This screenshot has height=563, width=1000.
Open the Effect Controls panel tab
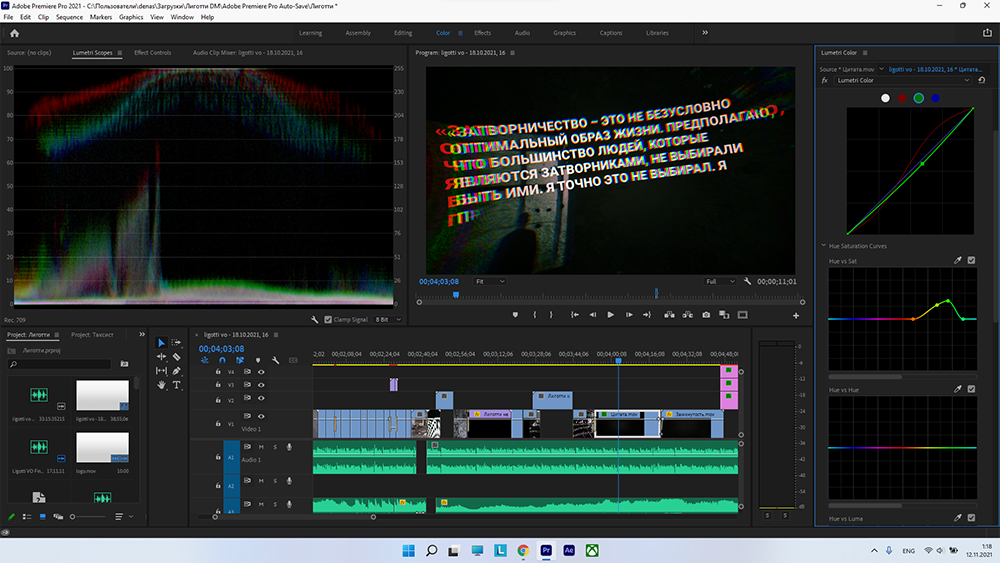point(152,52)
